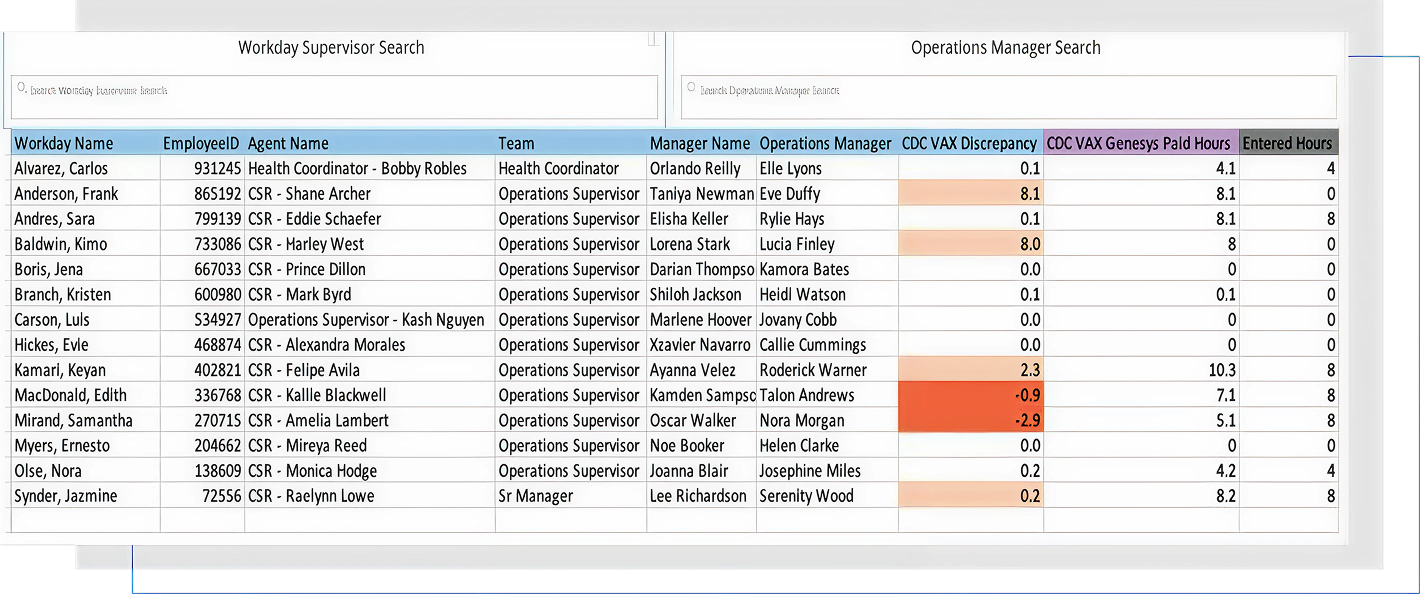Click employee ID 865192
1420x594 pixels.
pos(202,194)
